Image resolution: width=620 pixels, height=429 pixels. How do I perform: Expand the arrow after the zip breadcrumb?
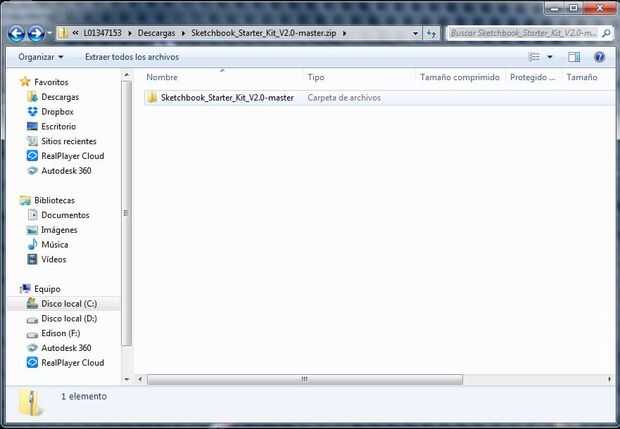click(x=344, y=33)
